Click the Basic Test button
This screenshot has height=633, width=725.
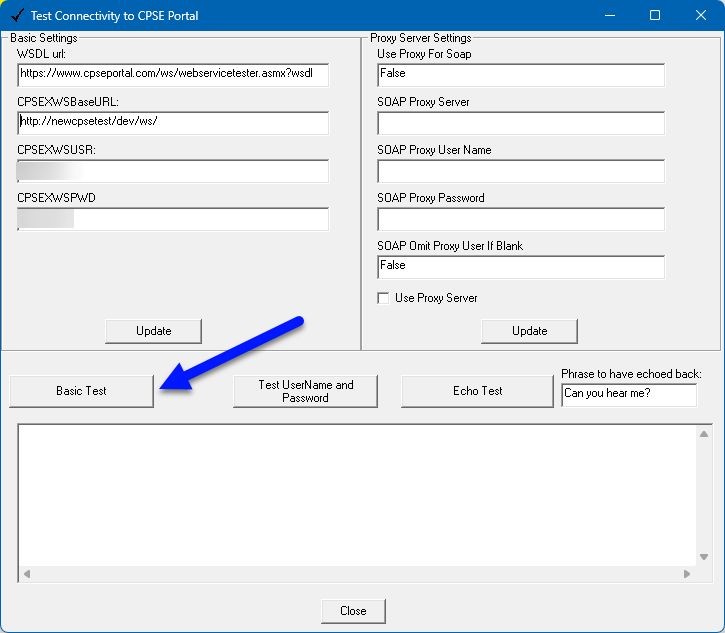tap(81, 391)
